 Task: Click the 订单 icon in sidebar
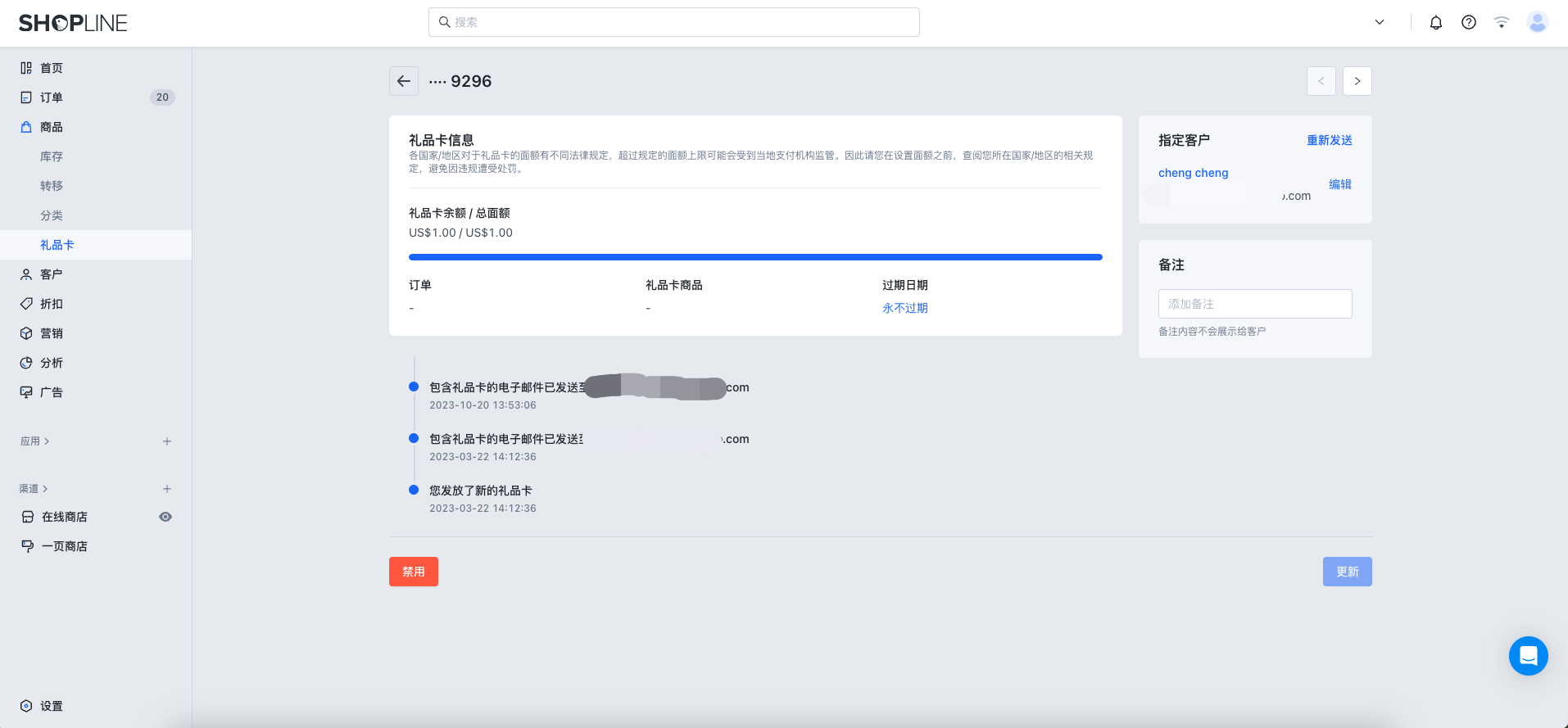(x=26, y=97)
